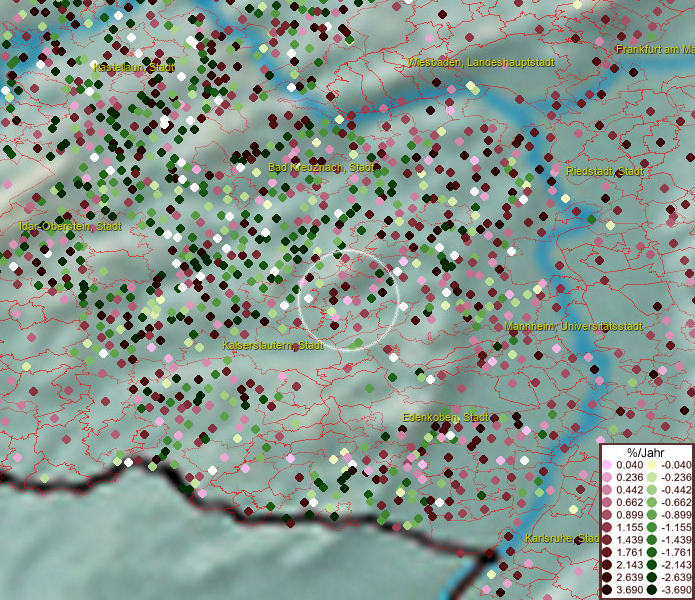
Task: Click the 'Mannheim, Universitätsstadt' map label
Action: pos(574,327)
